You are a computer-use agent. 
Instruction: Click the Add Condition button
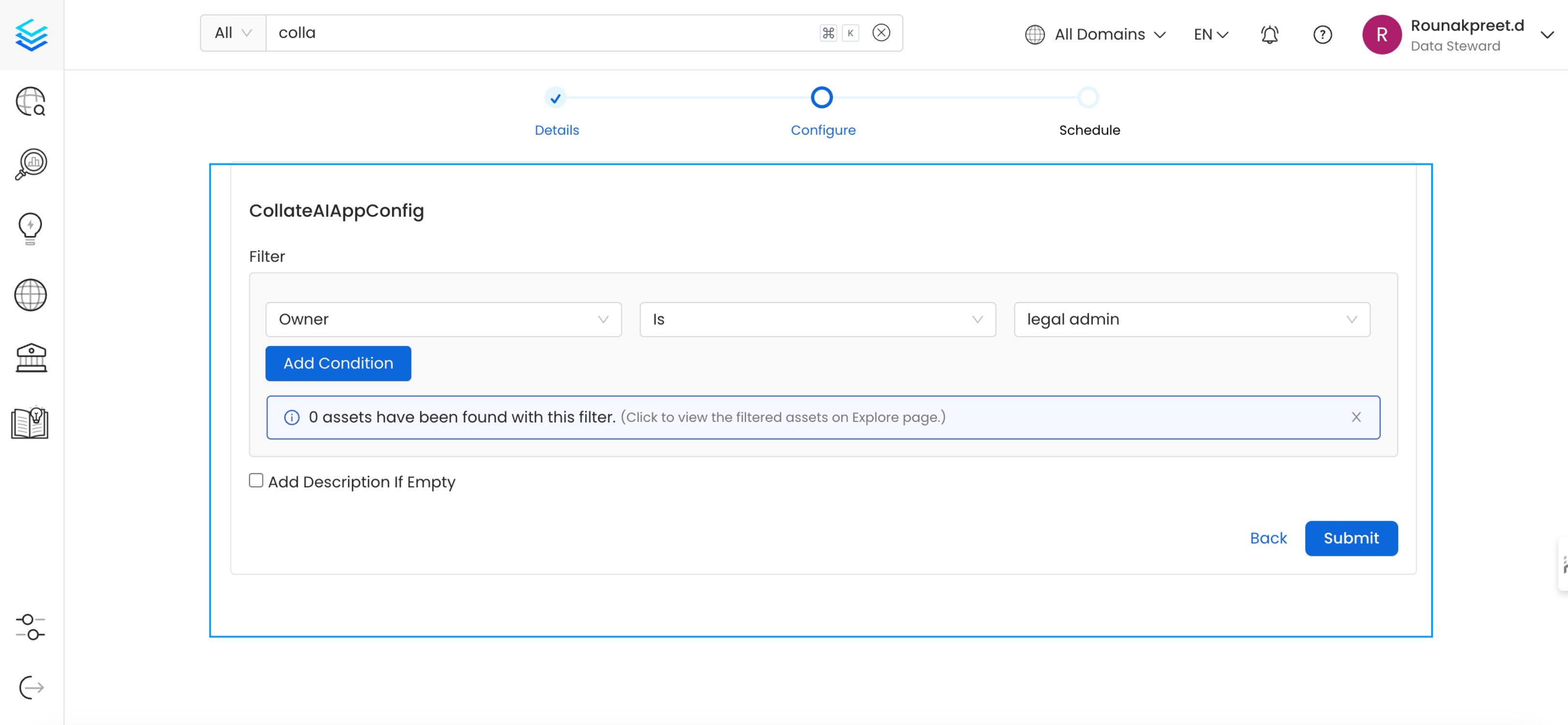click(338, 363)
